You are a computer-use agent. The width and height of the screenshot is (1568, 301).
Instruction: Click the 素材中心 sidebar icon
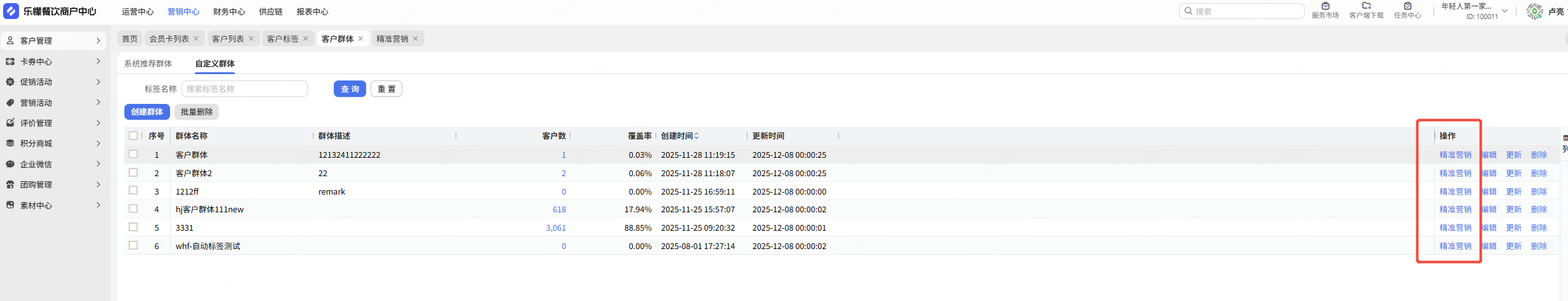pos(10,205)
